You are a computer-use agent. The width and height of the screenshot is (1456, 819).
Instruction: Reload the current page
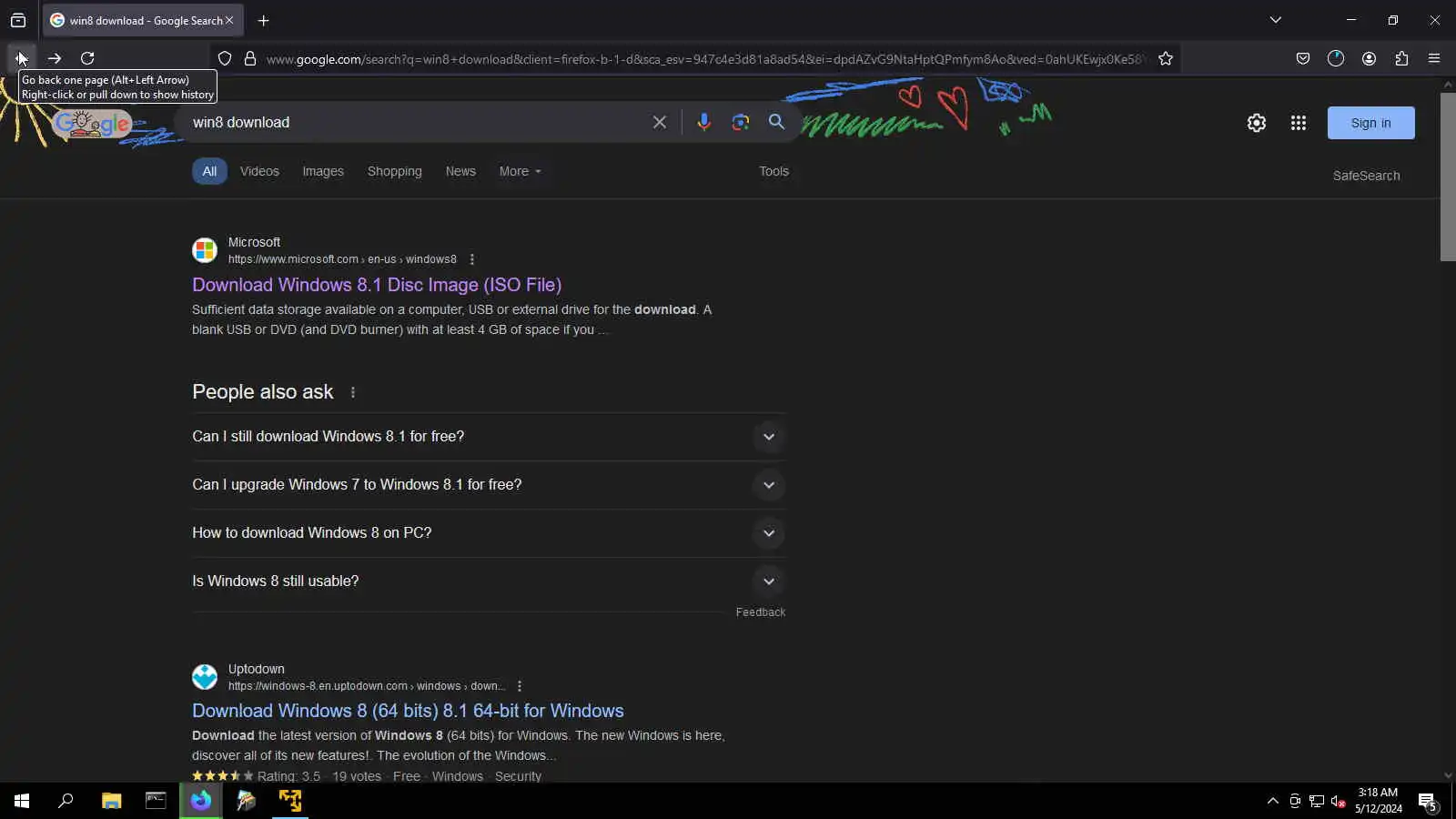pyautogui.click(x=87, y=58)
